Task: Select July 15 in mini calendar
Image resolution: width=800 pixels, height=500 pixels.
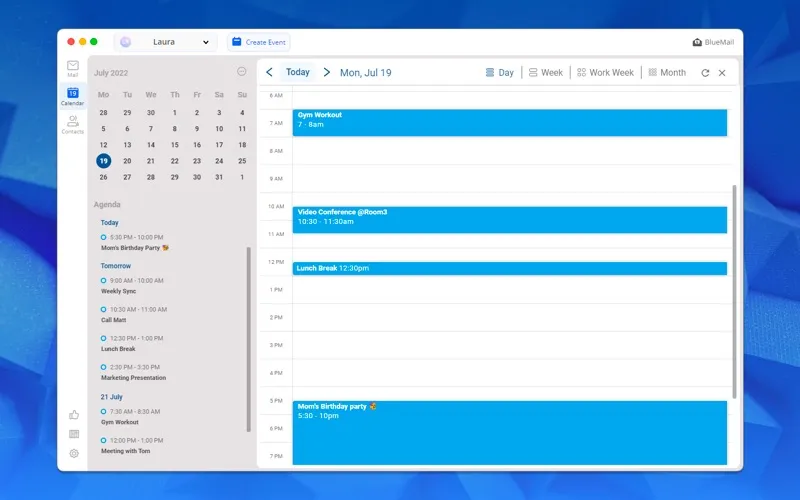Action: [x=174, y=145]
